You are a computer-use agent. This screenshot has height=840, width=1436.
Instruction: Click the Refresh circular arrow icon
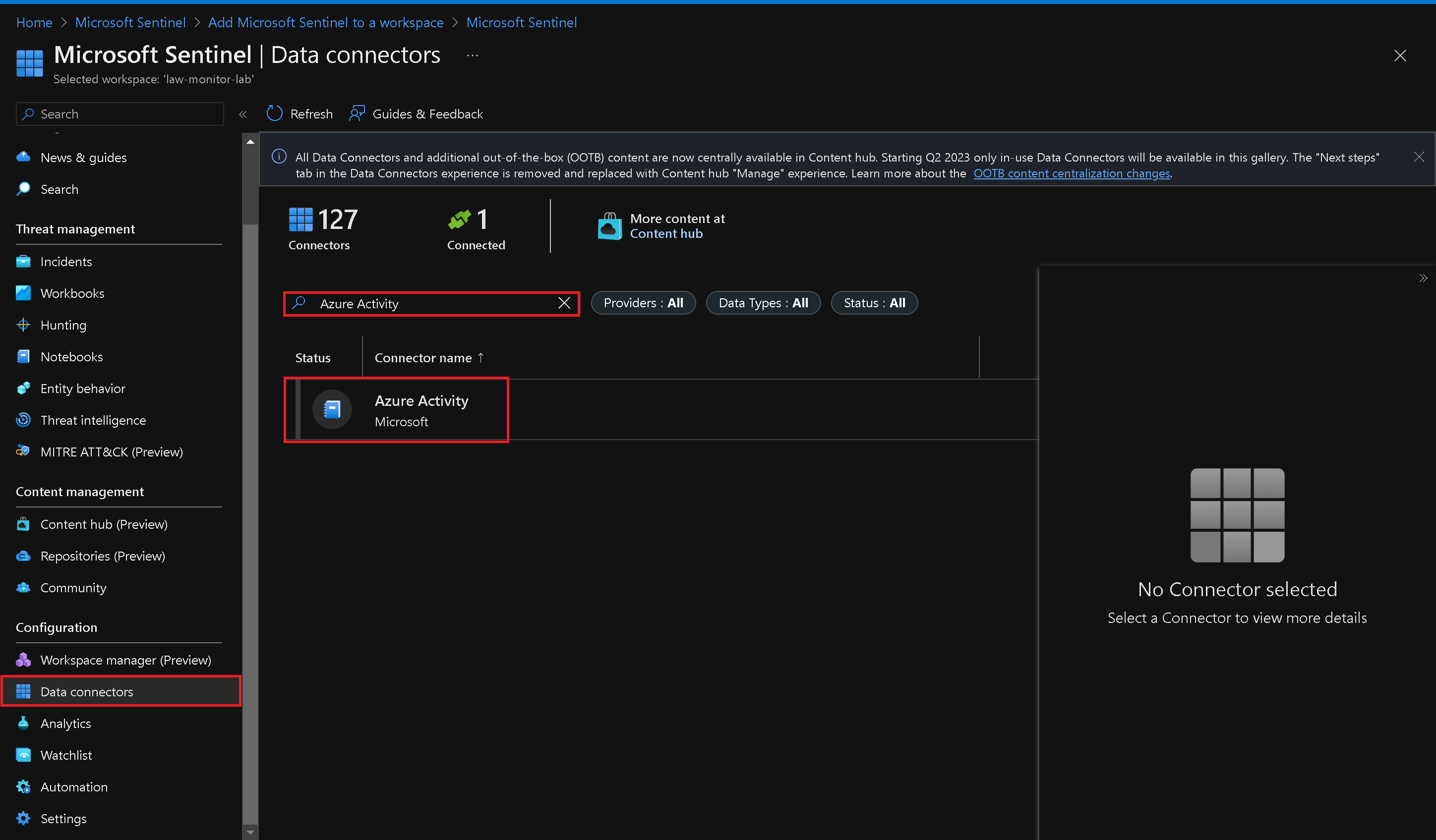click(x=274, y=113)
